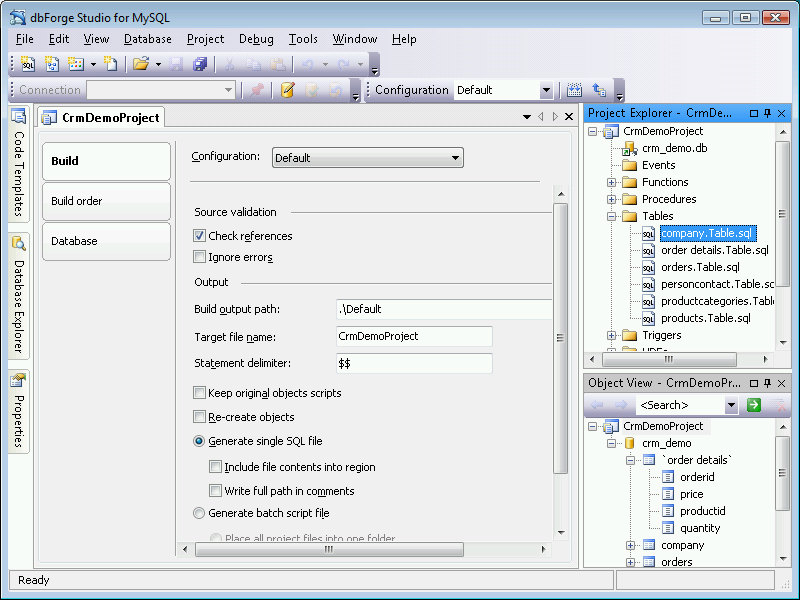Screen dimensions: 800x600
Task: Expand the Procedures folder
Action: 611,199
